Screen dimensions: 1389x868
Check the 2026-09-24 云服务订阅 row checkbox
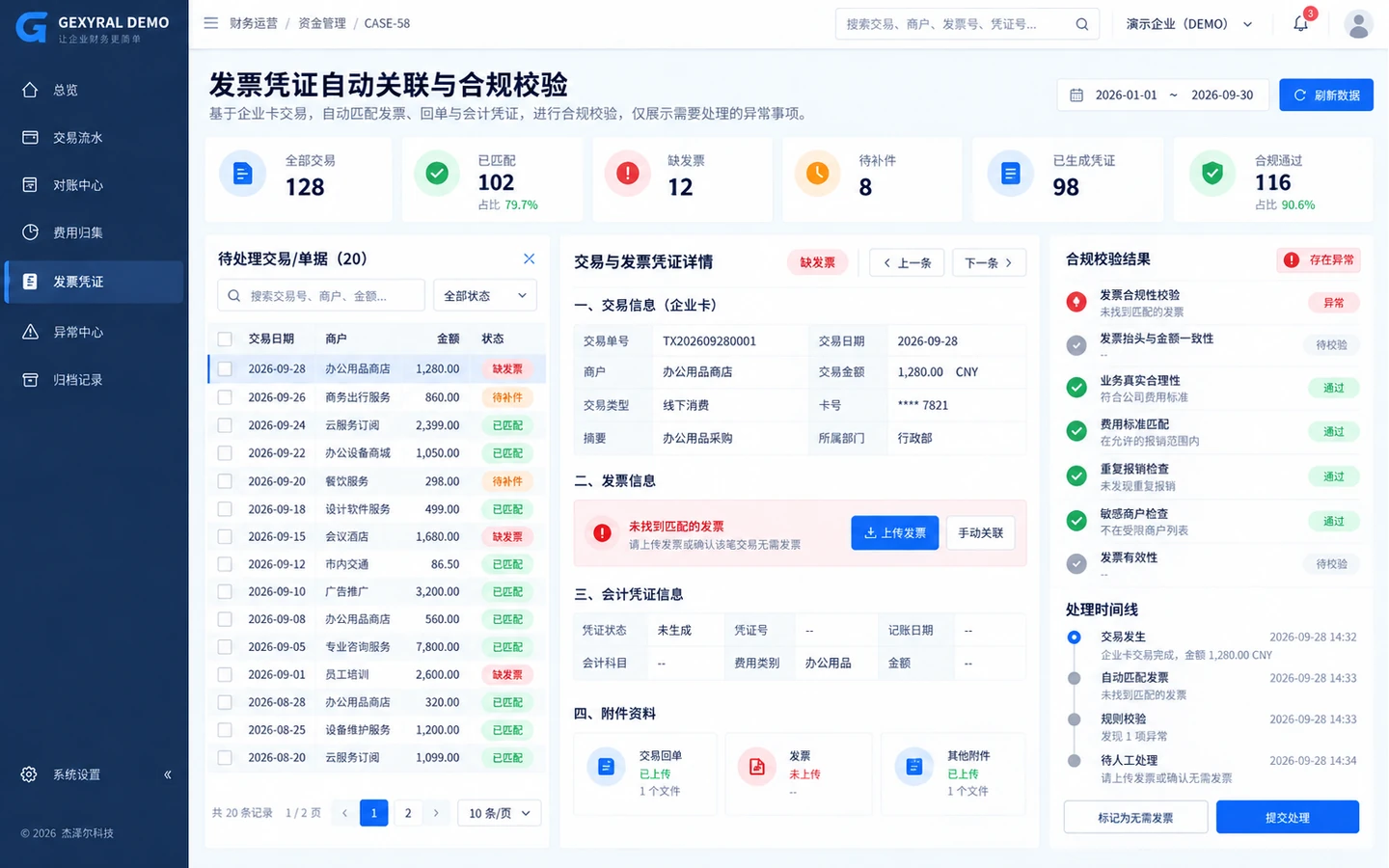[225, 425]
